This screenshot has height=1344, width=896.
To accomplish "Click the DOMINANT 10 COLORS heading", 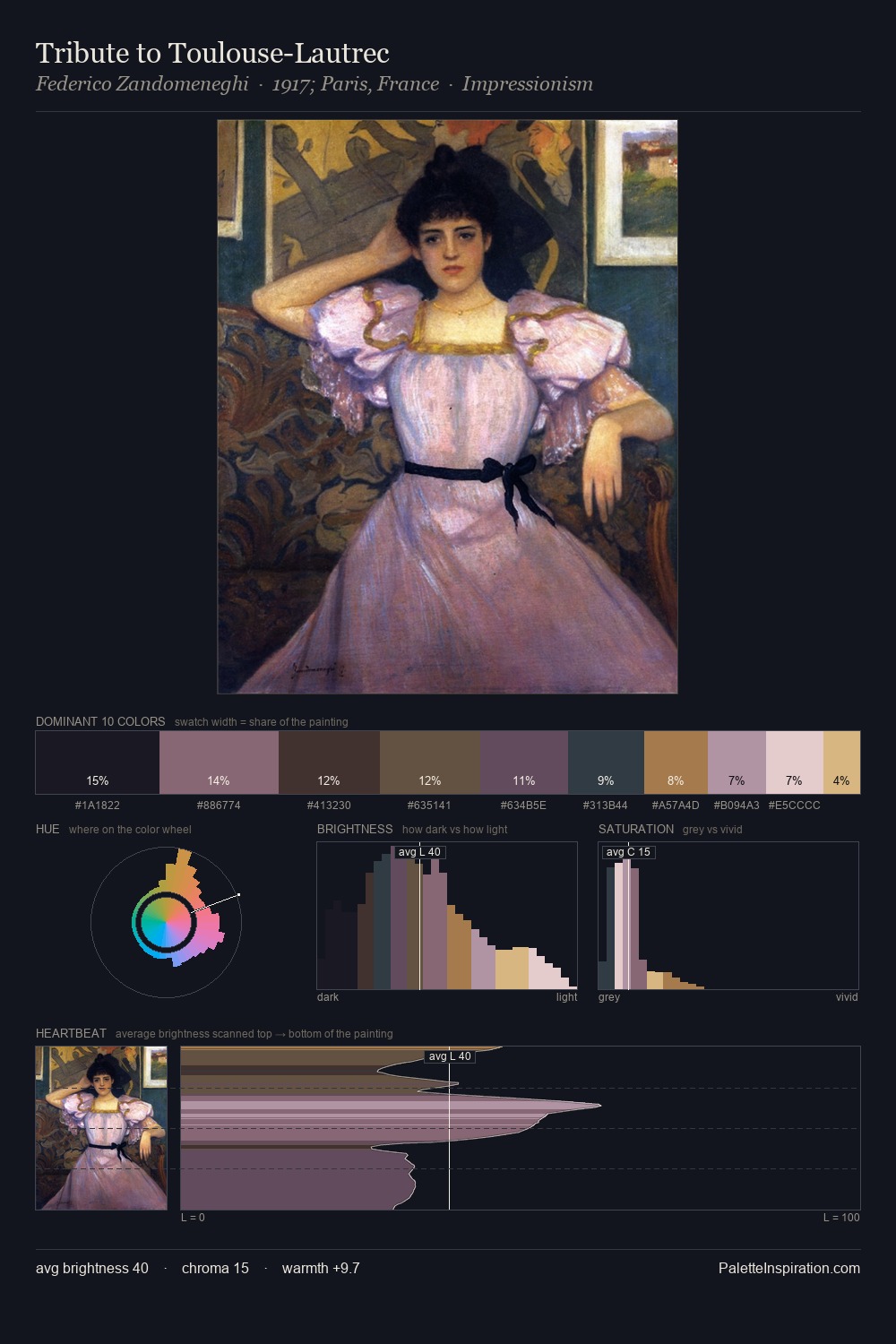I will (x=100, y=721).
